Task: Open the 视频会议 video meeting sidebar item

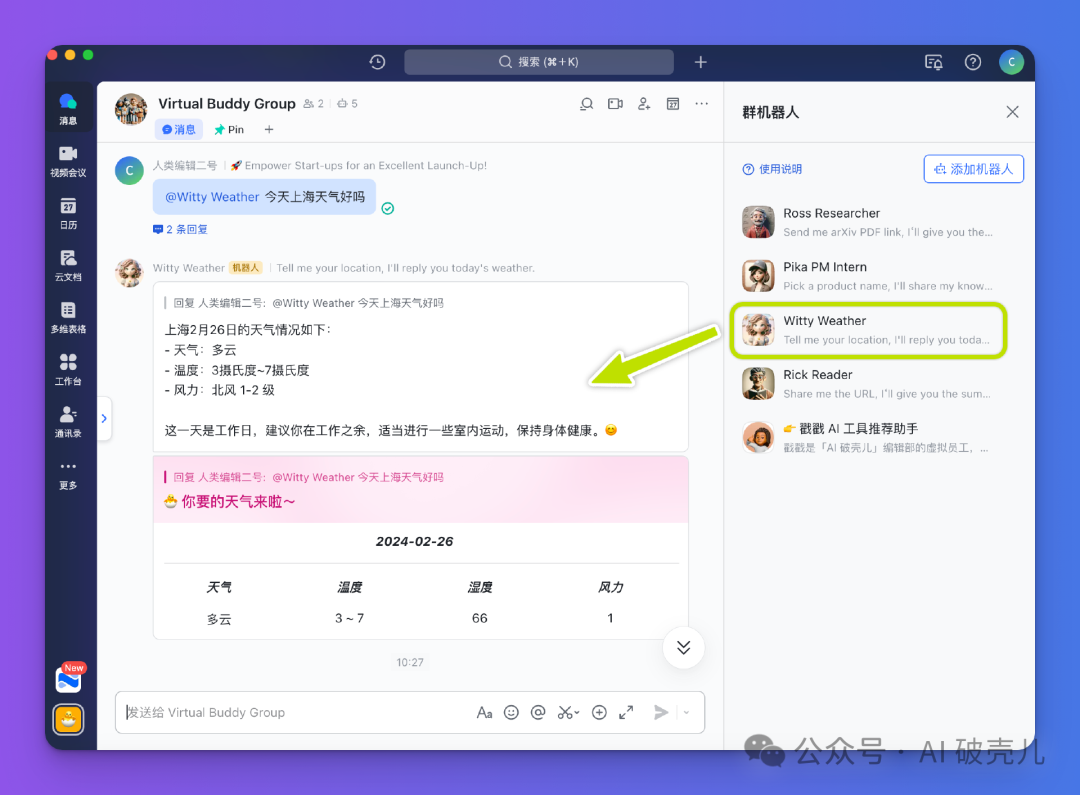Action: tap(68, 161)
